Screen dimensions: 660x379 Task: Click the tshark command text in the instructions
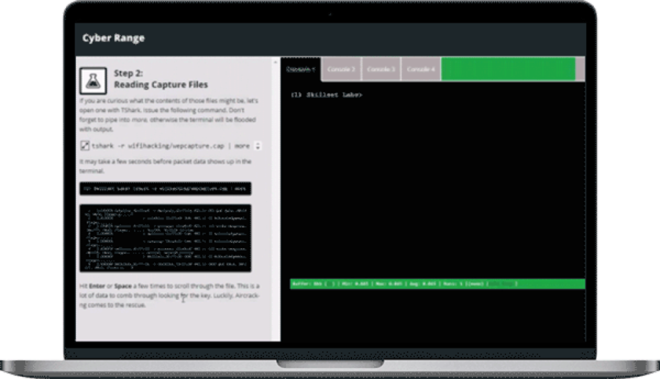(x=170, y=146)
